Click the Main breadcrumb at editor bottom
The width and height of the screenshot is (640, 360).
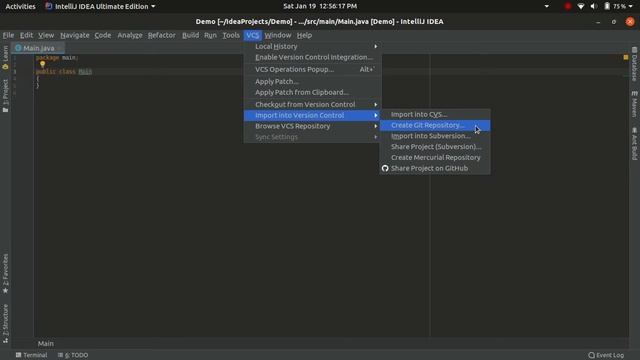[x=46, y=344]
